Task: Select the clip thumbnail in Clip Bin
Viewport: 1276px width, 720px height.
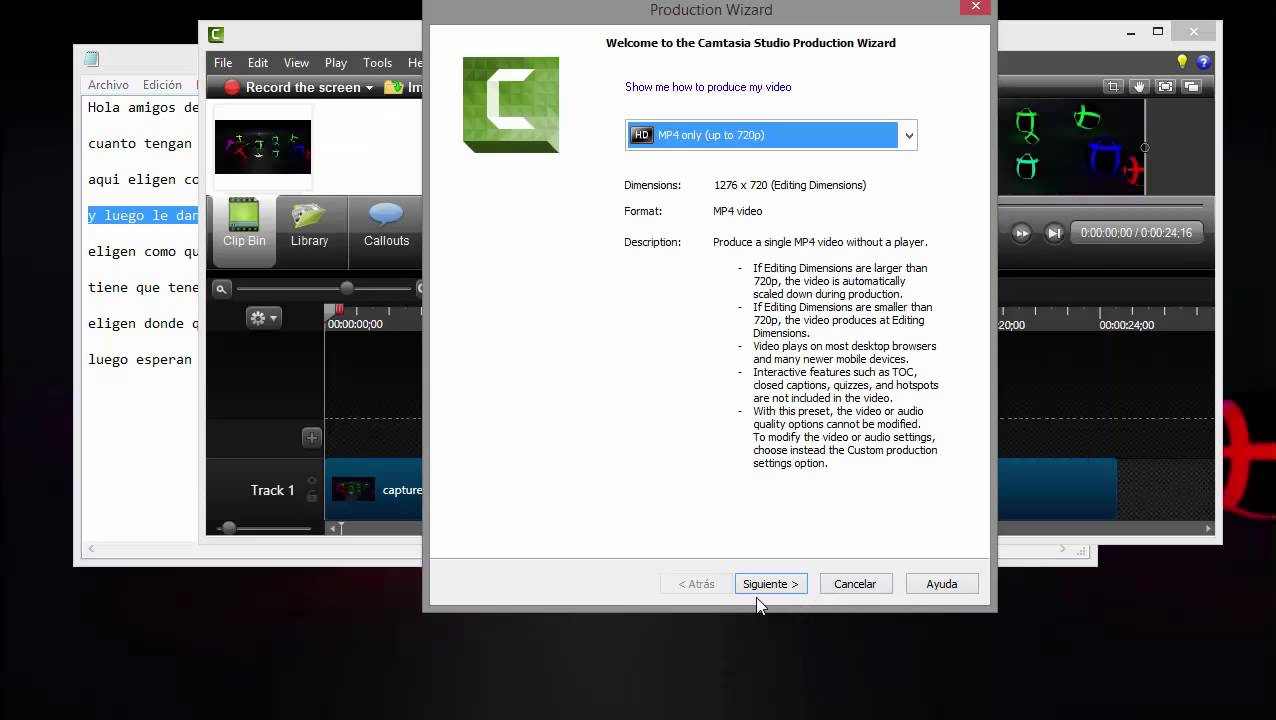Action: click(263, 146)
